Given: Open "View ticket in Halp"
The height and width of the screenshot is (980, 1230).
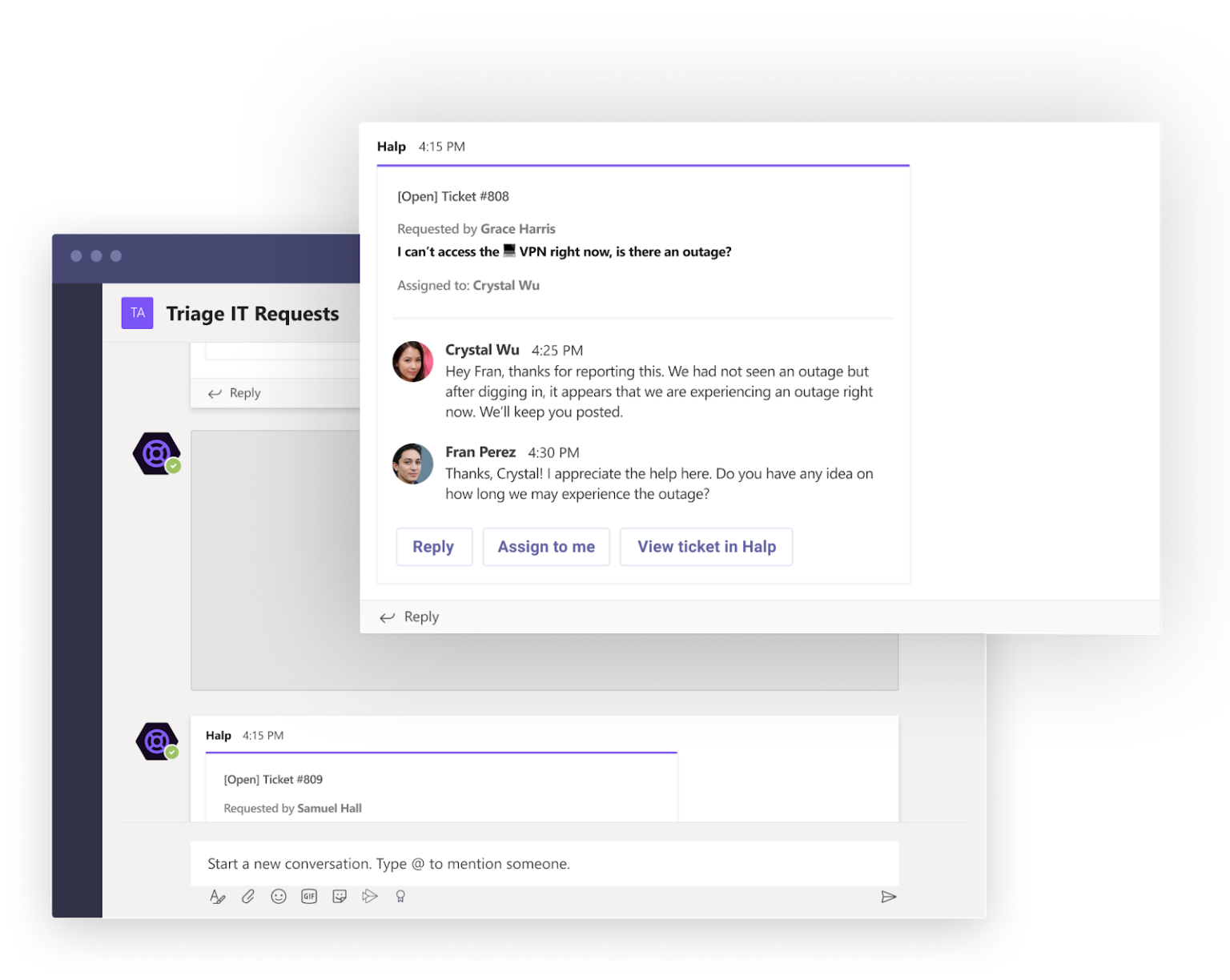Looking at the screenshot, I should pos(705,547).
